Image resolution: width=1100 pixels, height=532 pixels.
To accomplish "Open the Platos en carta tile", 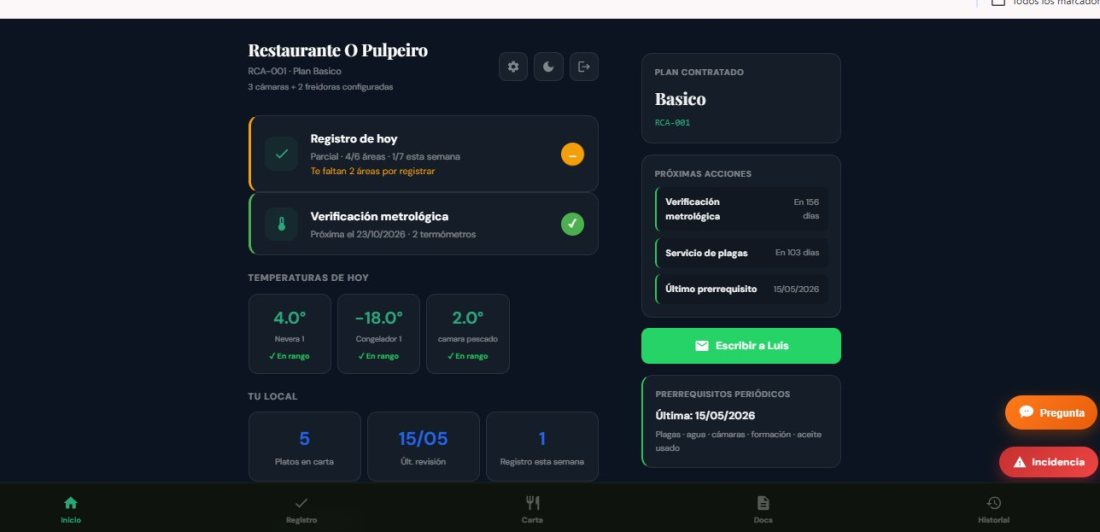I will pos(304,447).
